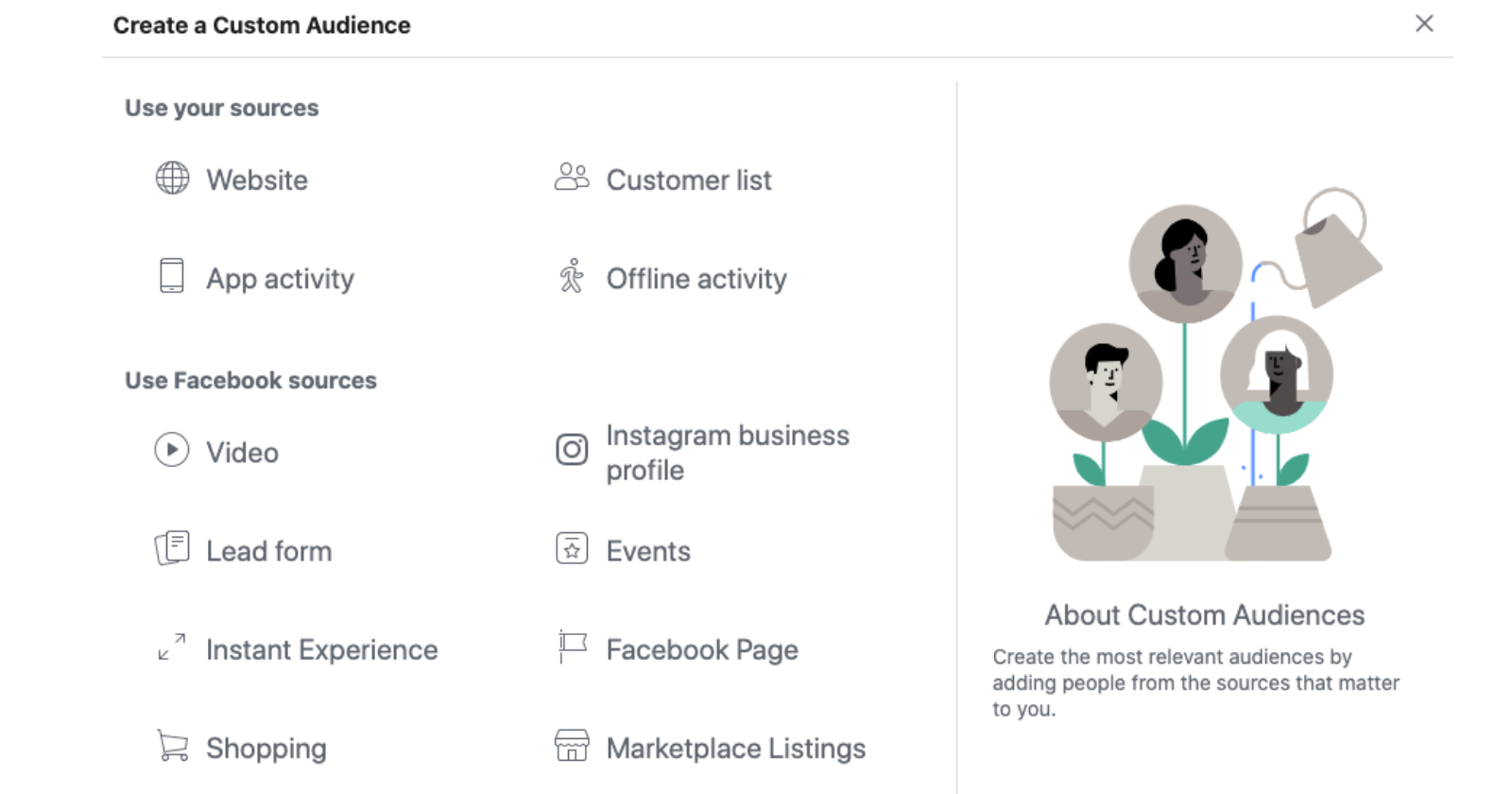Click the starred Events icon

tap(572, 548)
